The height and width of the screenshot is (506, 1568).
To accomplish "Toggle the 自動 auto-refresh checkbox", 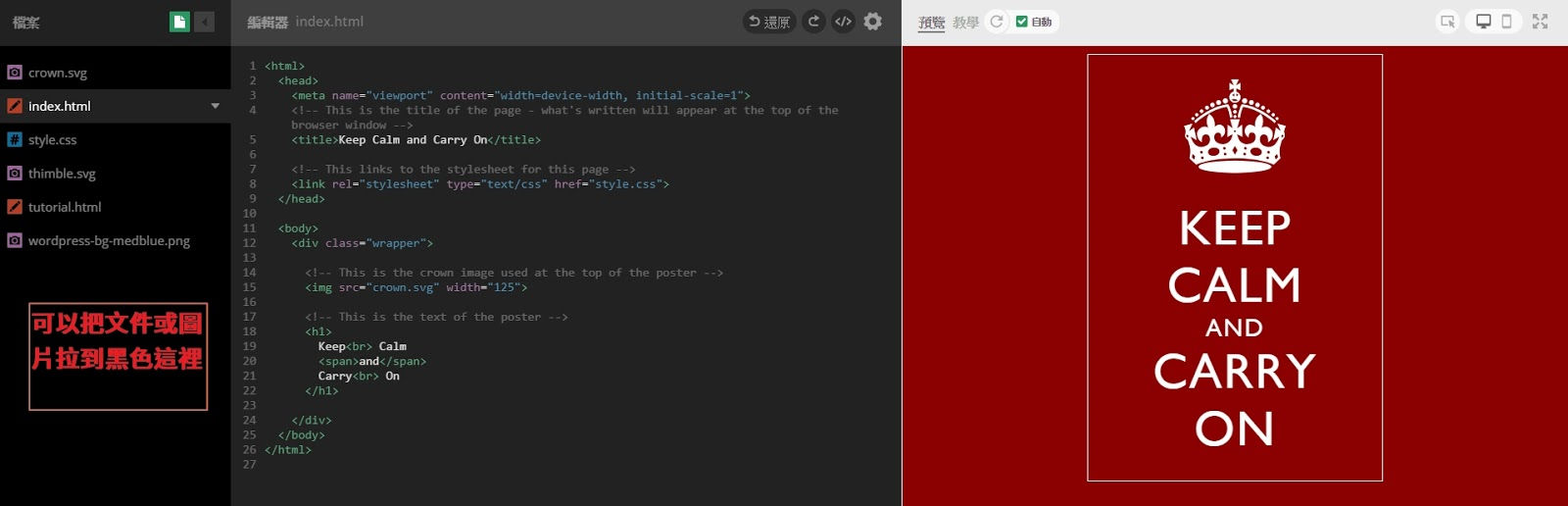I will pyautogui.click(x=1022, y=22).
